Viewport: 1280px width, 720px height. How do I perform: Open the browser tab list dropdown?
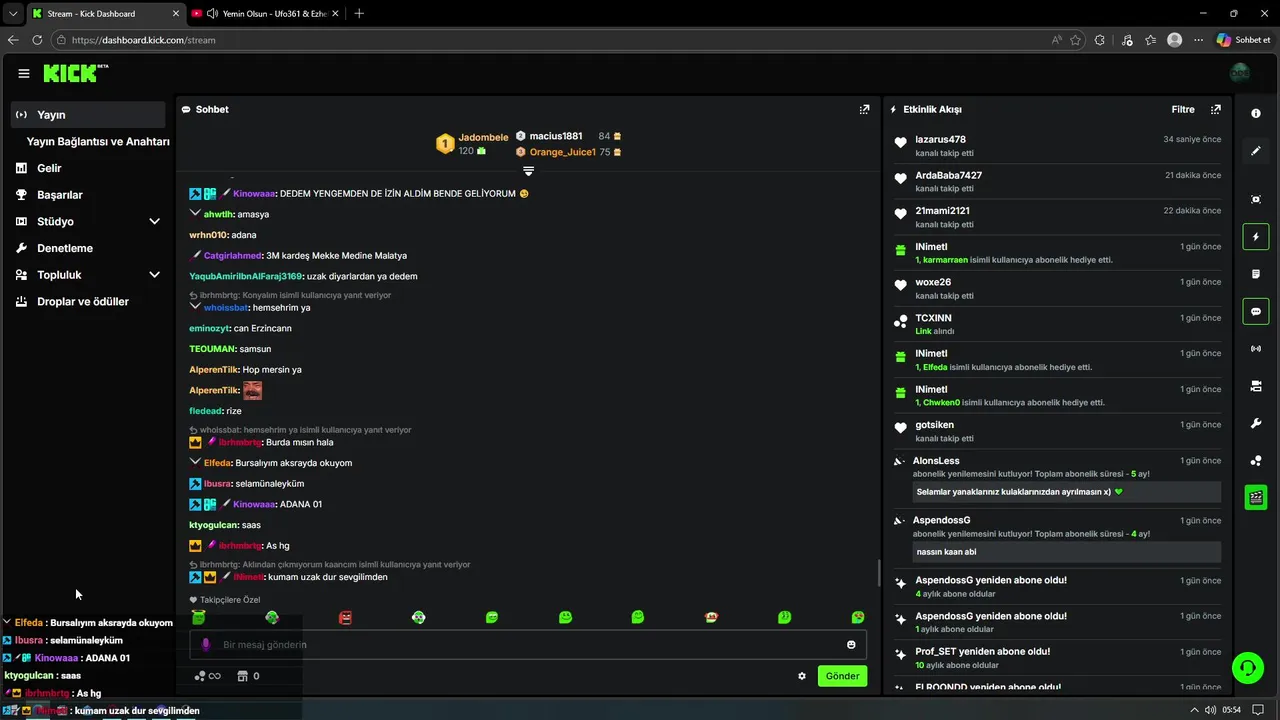pos(12,13)
